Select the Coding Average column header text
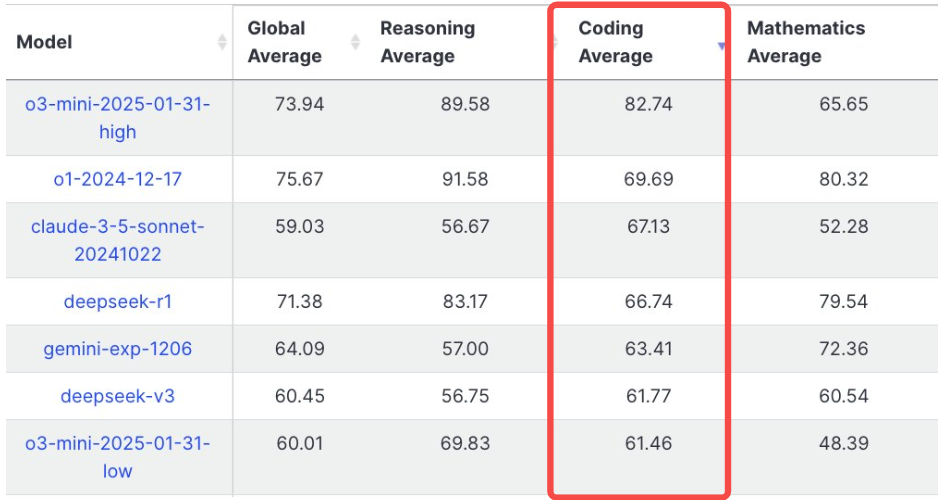The width and height of the screenshot is (944, 500). 615,42
